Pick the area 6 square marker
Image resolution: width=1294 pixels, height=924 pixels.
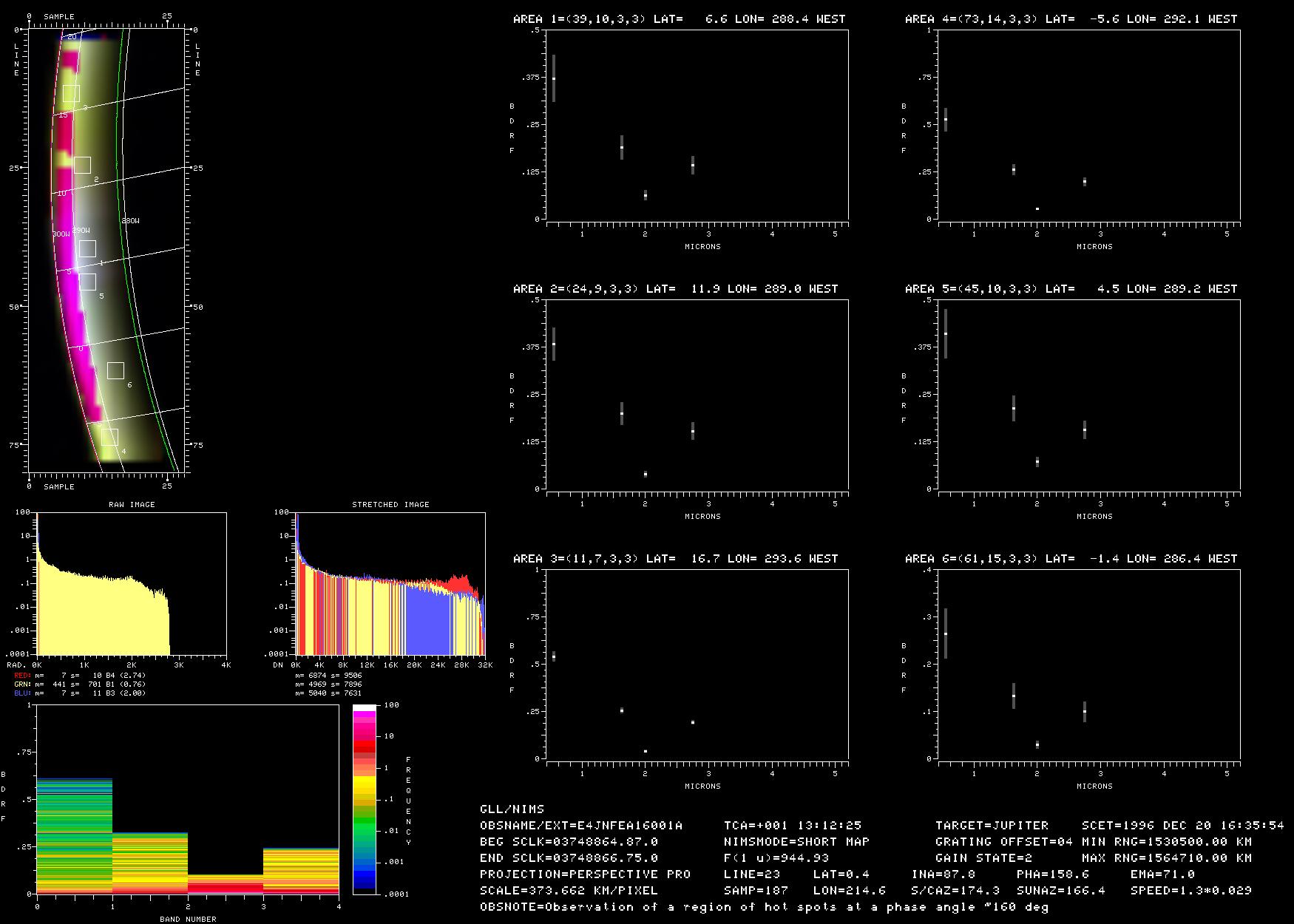[115, 370]
